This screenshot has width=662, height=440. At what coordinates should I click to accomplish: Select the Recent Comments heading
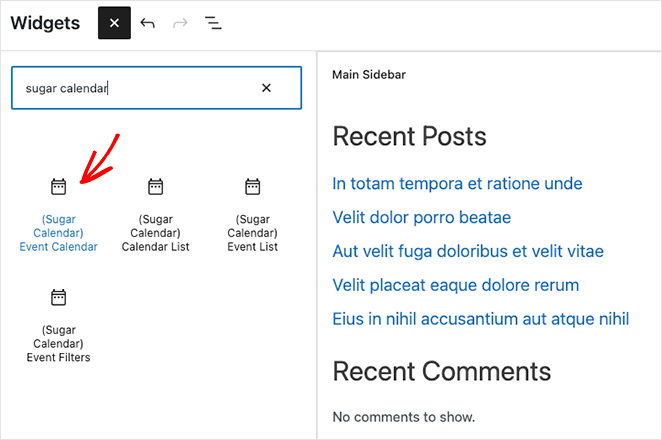(442, 372)
